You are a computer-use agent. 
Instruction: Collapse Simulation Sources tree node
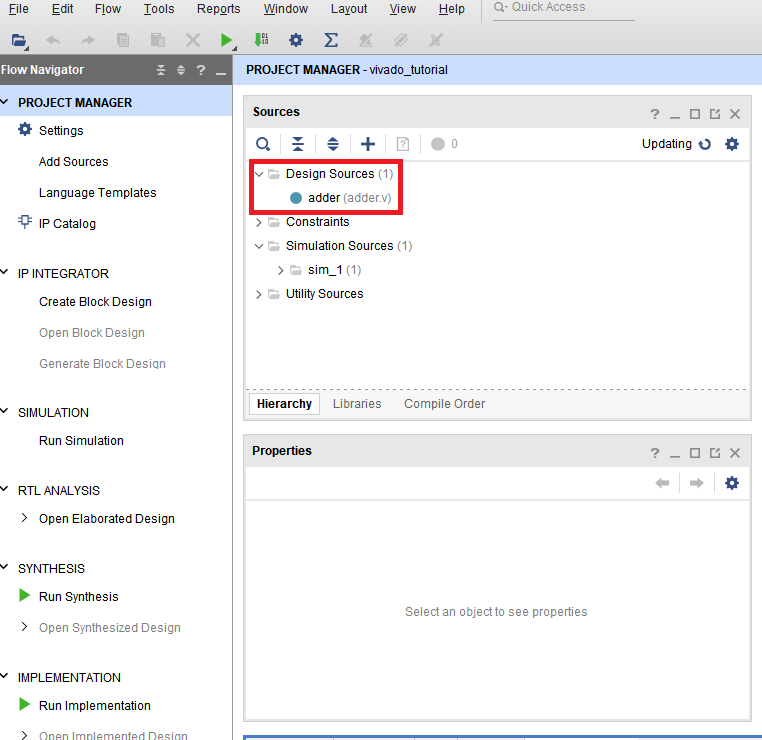[x=259, y=246]
